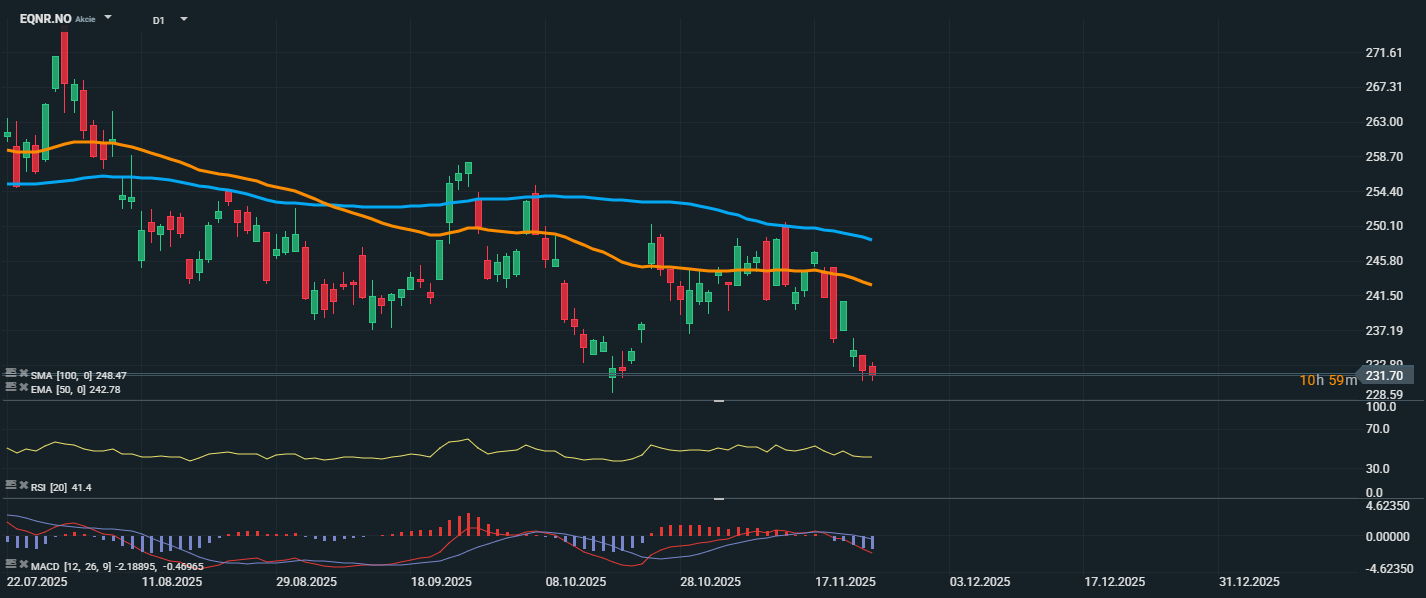Click the current price tag 231.70
1426x598 pixels.
click(1390, 375)
